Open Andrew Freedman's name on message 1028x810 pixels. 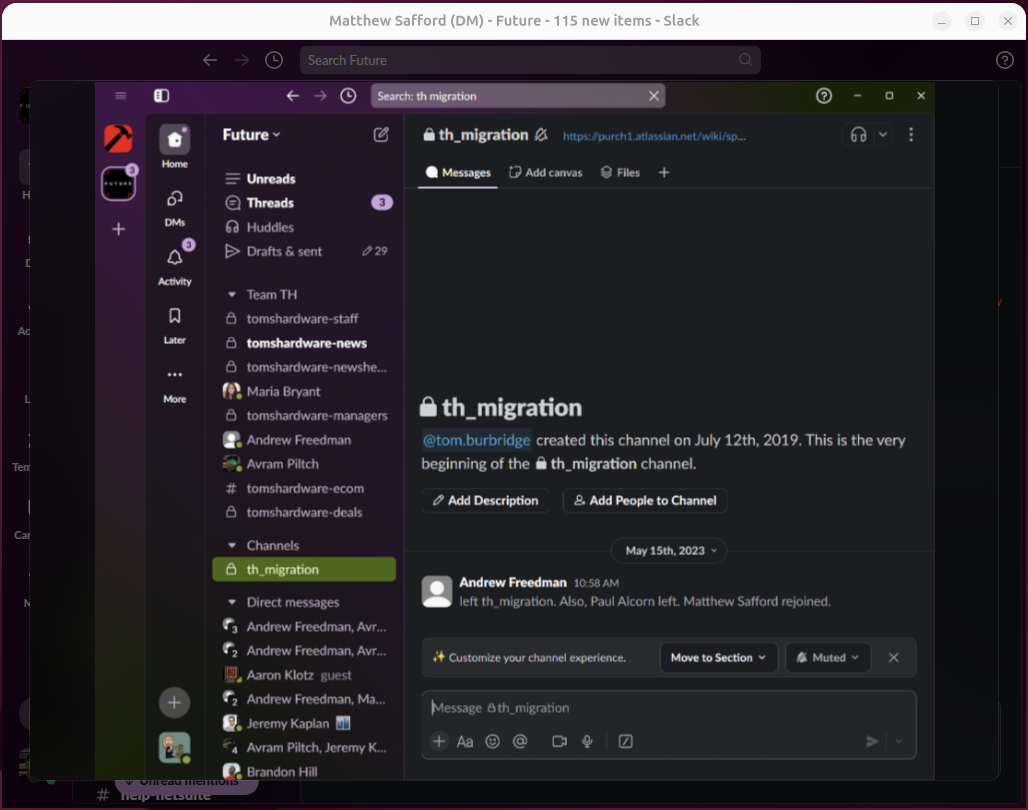pos(513,582)
